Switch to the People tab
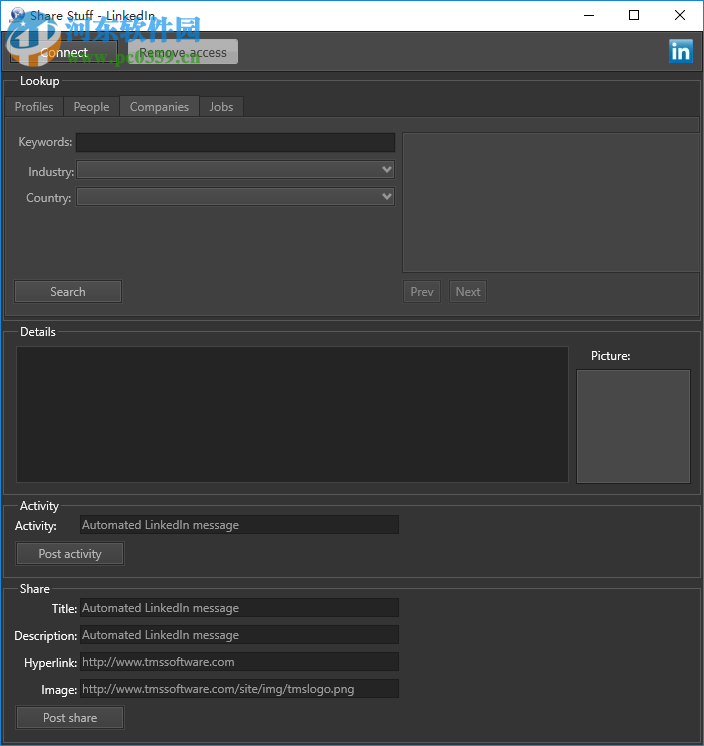This screenshot has width=704, height=746. [x=91, y=107]
